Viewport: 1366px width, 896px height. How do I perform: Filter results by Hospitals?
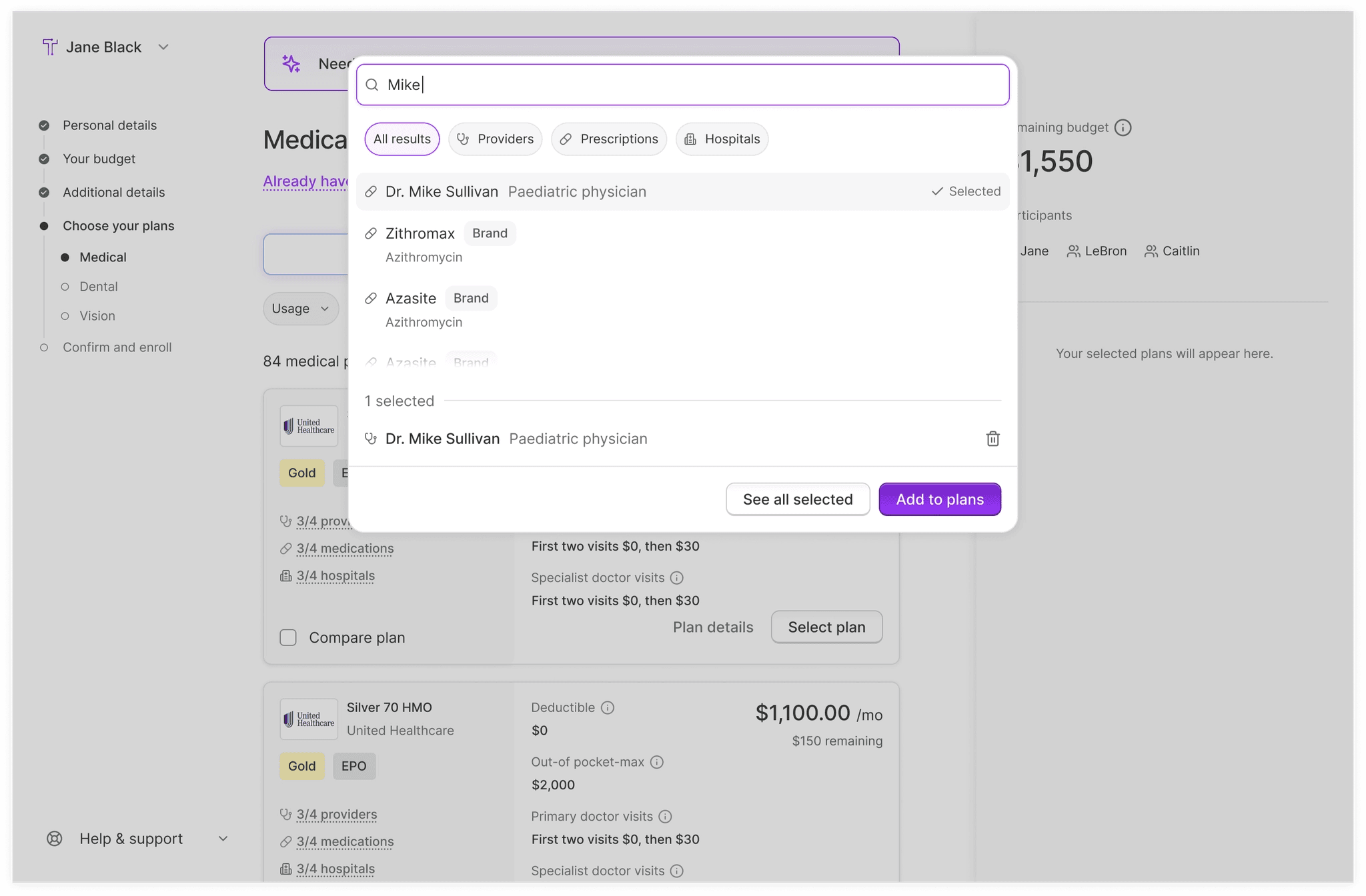click(722, 139)
